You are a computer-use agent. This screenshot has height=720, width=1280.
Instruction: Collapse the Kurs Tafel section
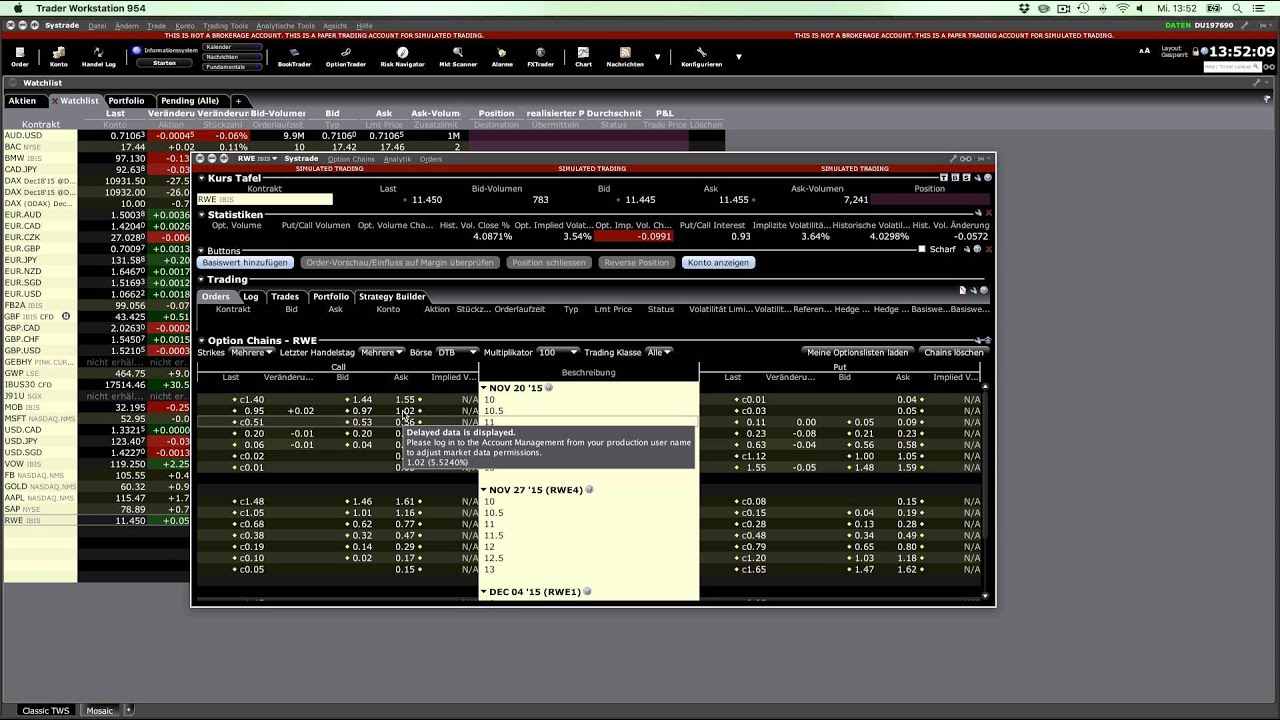tap(201, 179)
